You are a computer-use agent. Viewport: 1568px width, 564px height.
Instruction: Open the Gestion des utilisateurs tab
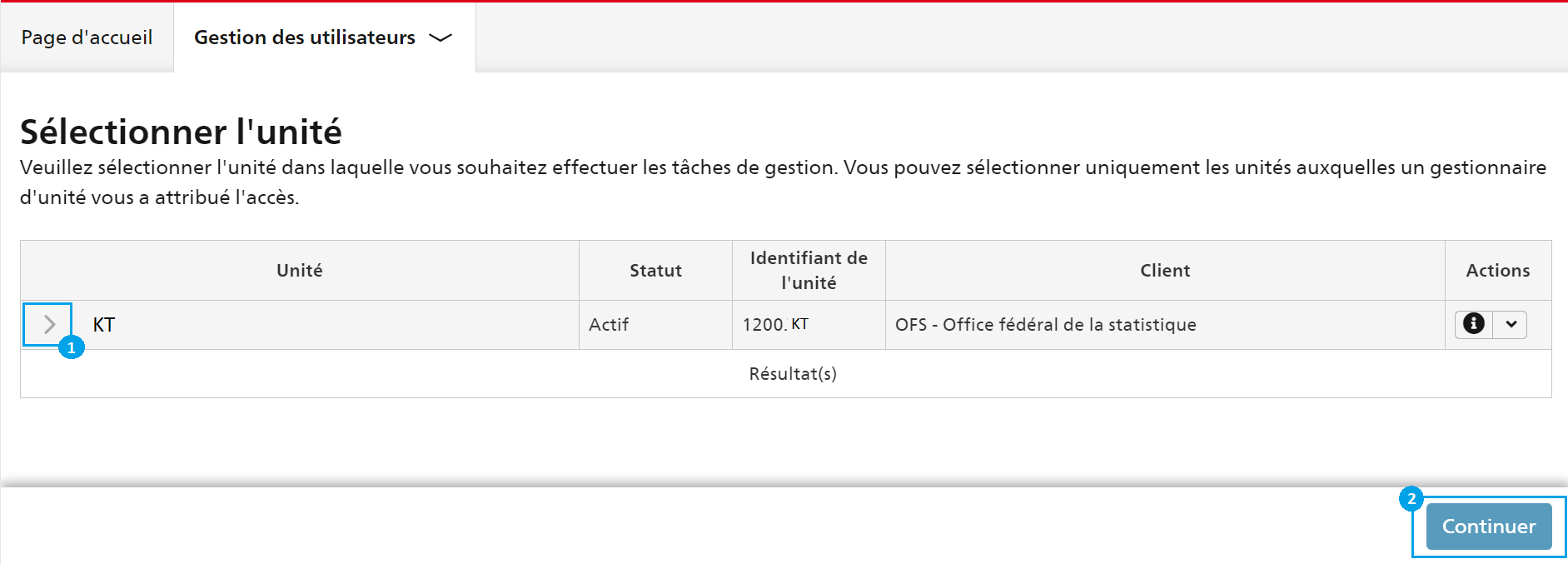[324, 37]
